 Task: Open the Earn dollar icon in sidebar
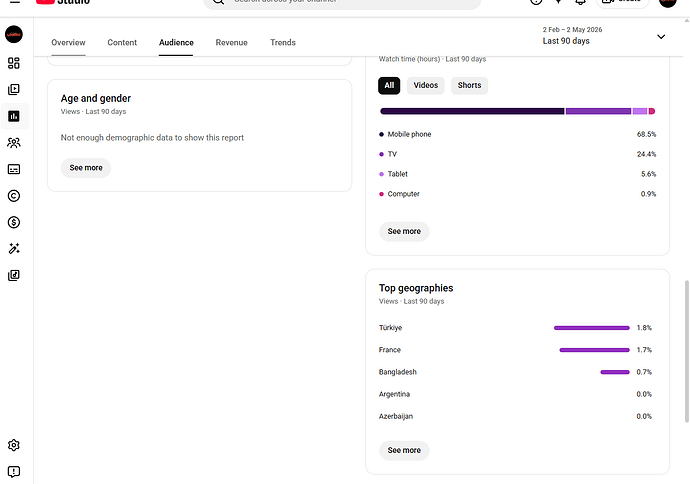pos(14,222)
